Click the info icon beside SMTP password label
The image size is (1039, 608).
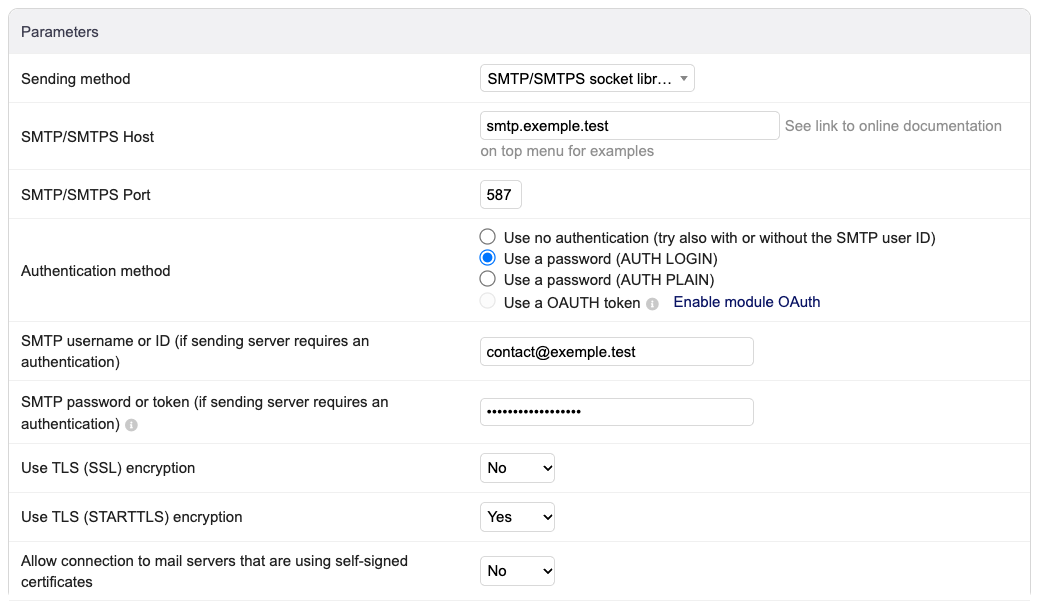click(131, 425)
